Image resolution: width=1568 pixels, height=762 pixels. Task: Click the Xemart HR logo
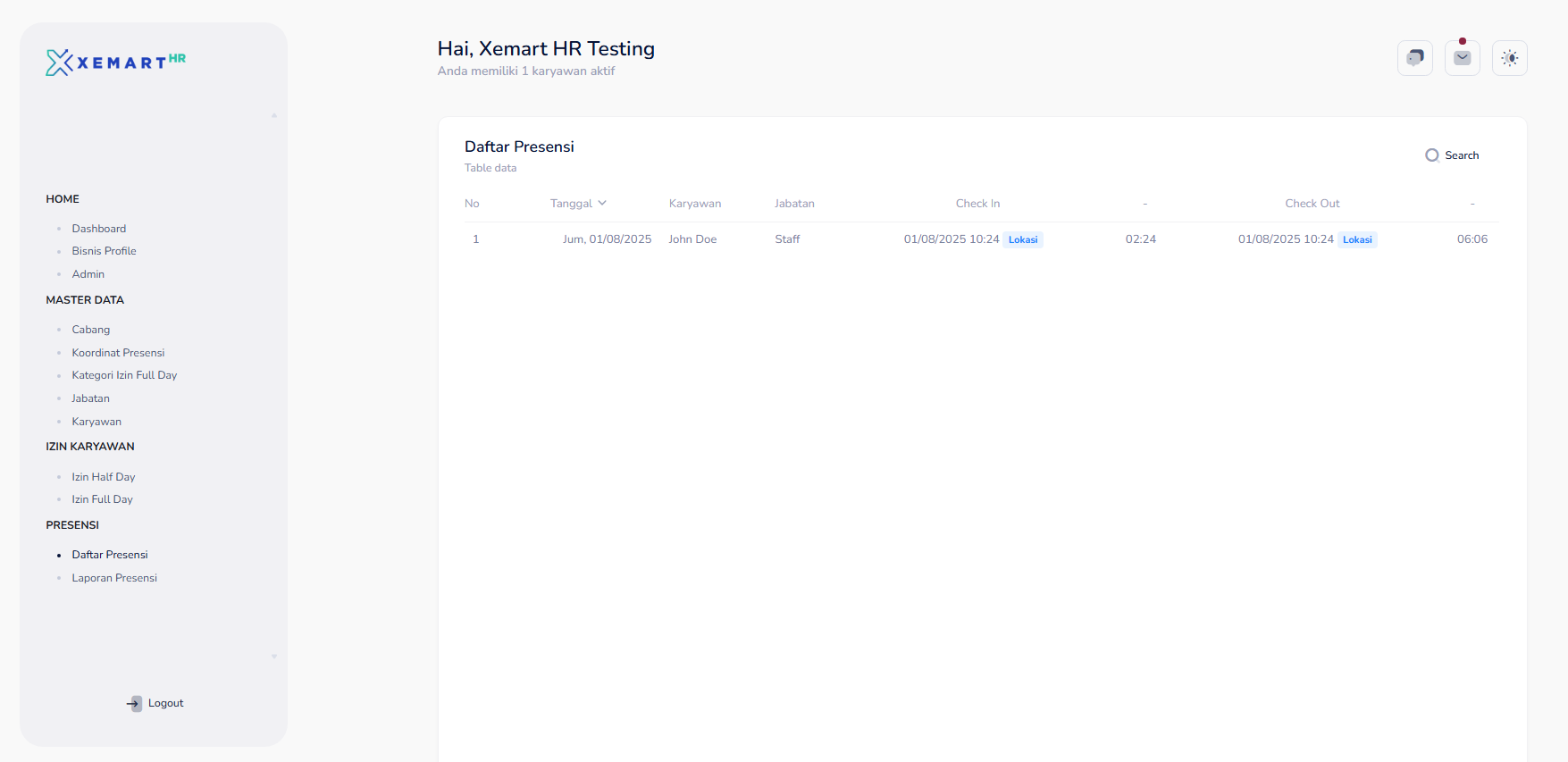coord(115,62)
